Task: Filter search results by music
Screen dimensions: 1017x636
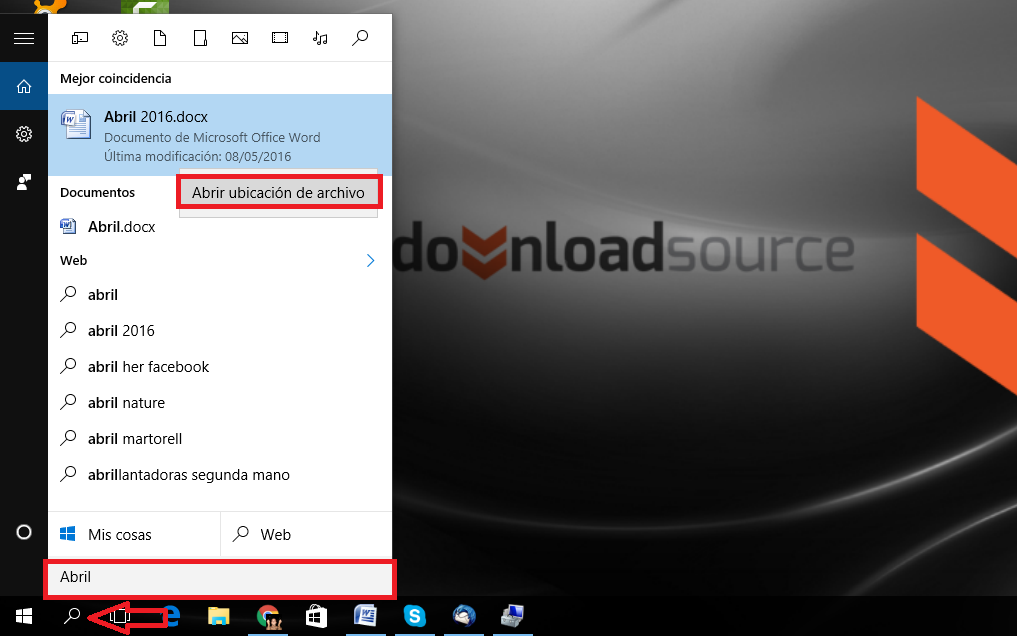Action: [320, 38]
